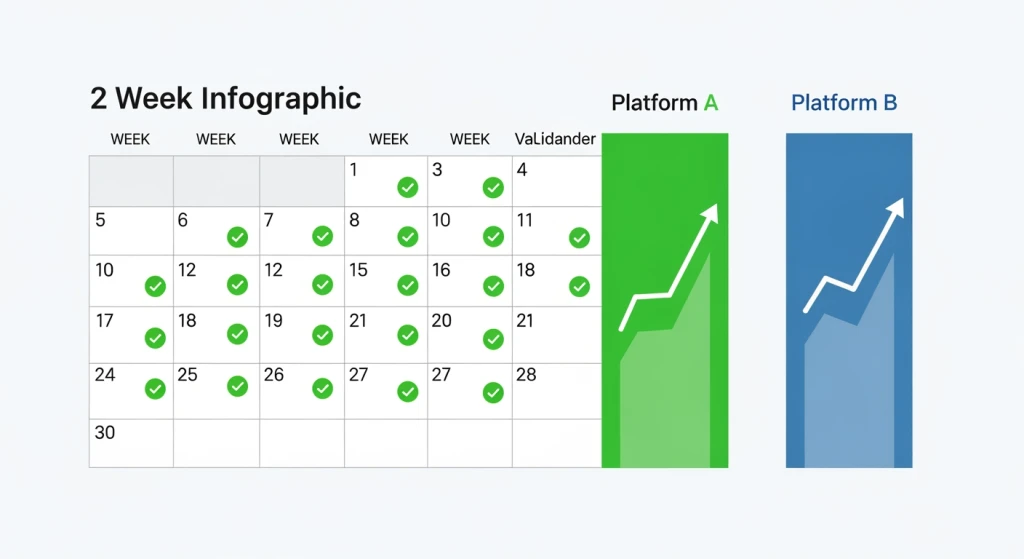This screenshot has height=559, width=1024.
Task: Select the ValiDander column header
Action: [555, 139]
